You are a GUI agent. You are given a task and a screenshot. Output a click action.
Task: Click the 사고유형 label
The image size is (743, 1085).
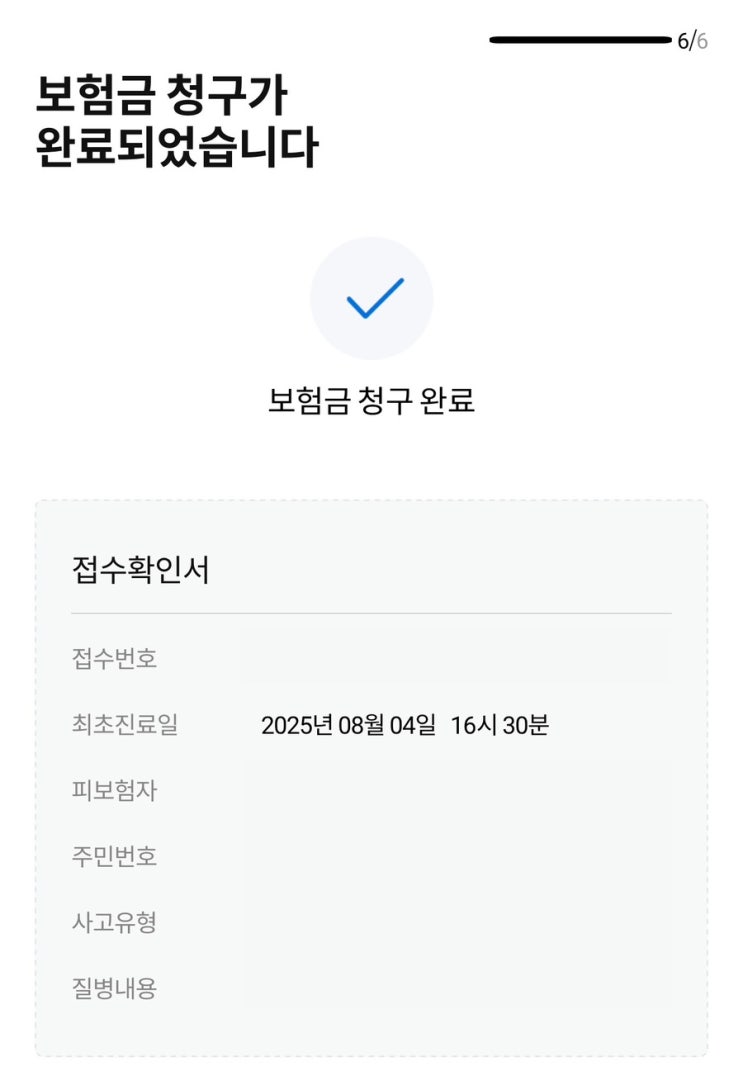pyautogui.click(x=114, y=922)
